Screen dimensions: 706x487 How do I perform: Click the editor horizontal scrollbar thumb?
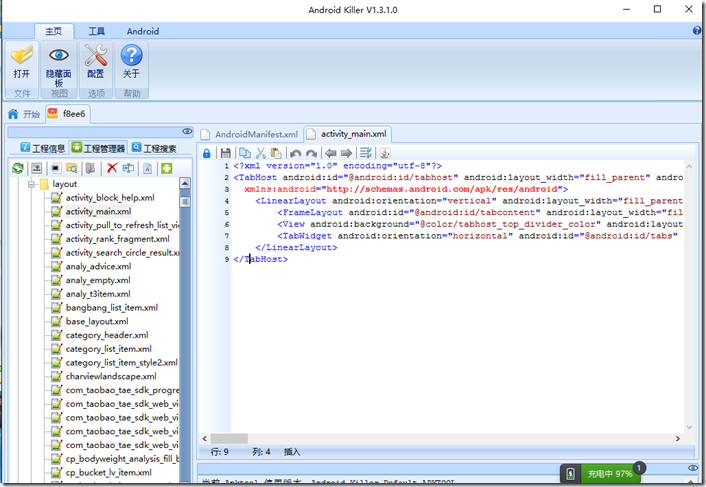pyautogui.click(x=229, y=438)
